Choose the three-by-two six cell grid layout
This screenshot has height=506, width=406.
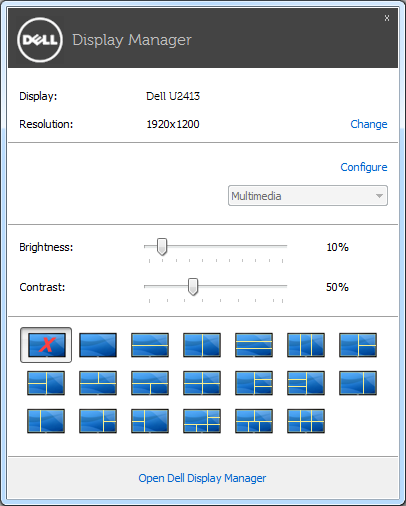click(306, 421)
